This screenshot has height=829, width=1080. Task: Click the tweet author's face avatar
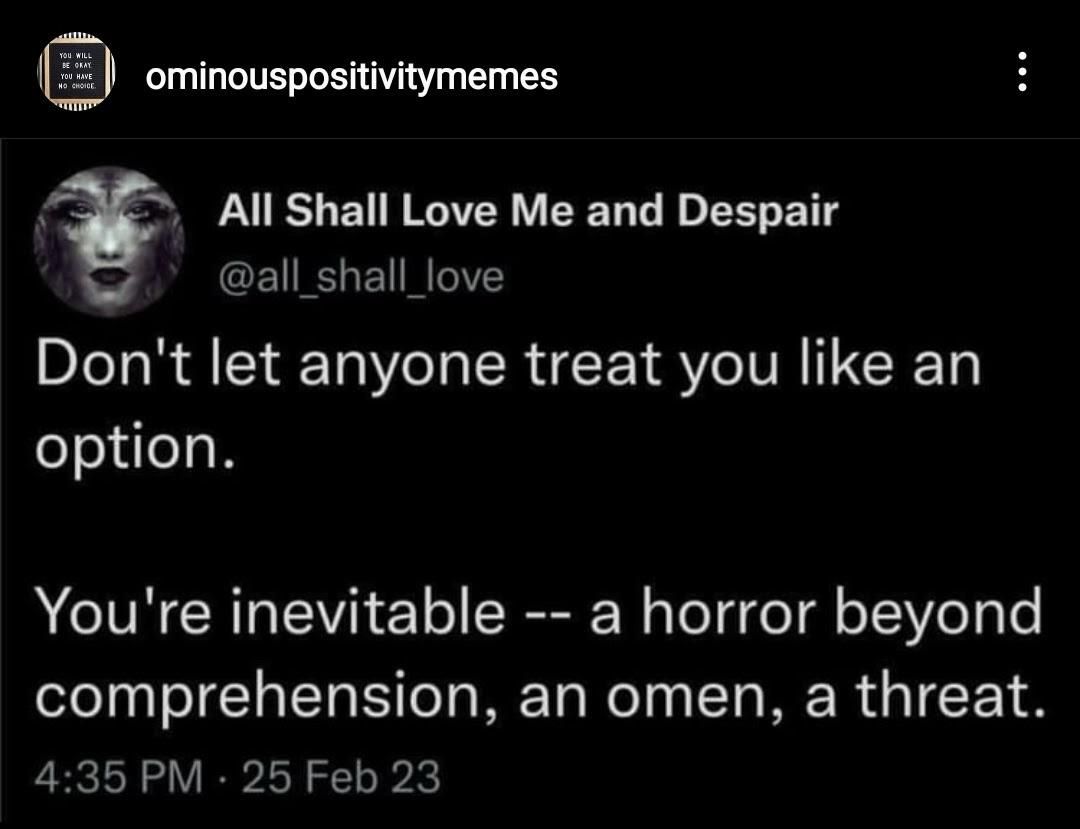pos(110,242)
